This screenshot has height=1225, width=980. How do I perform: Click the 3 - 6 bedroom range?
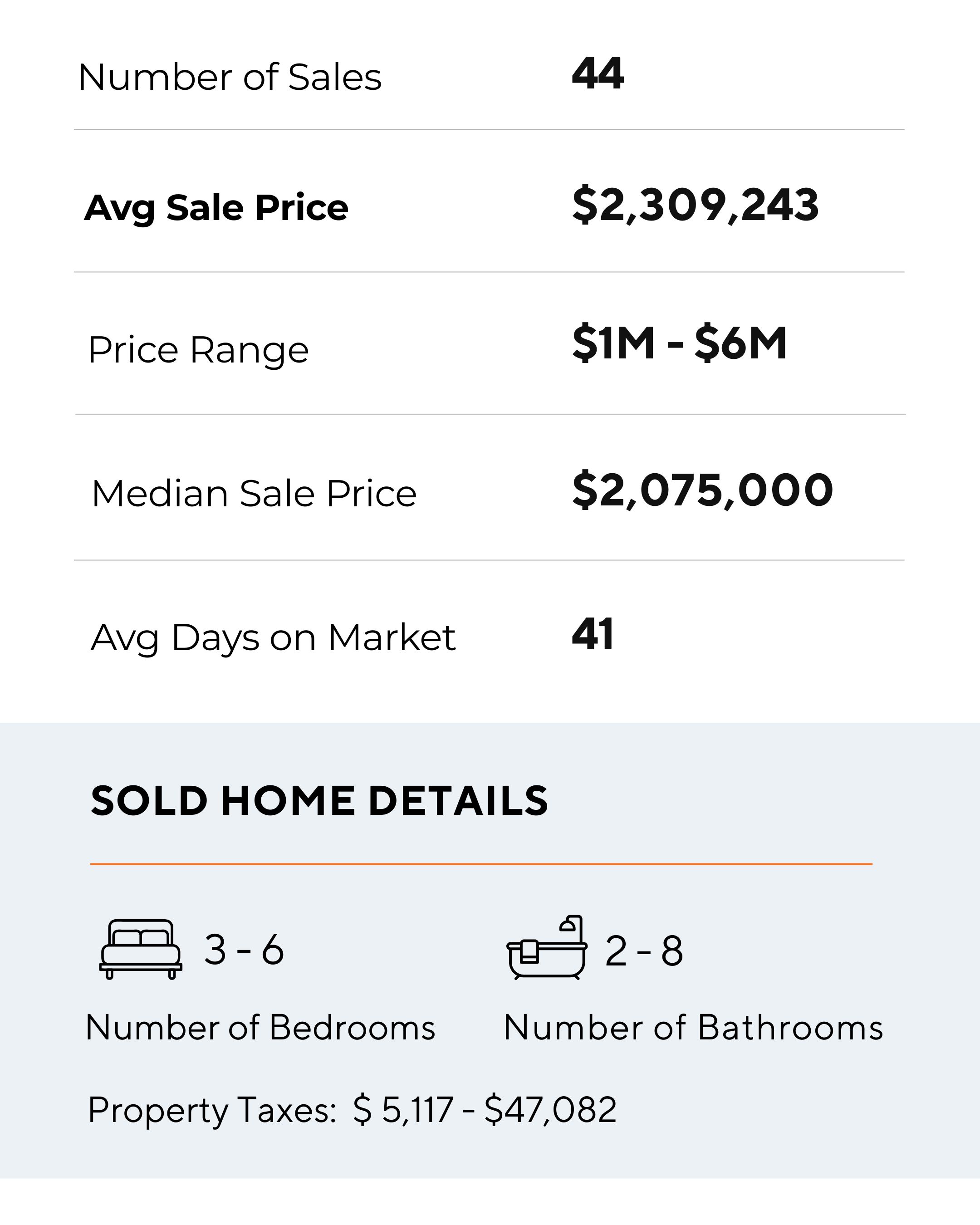pos(244,950)
